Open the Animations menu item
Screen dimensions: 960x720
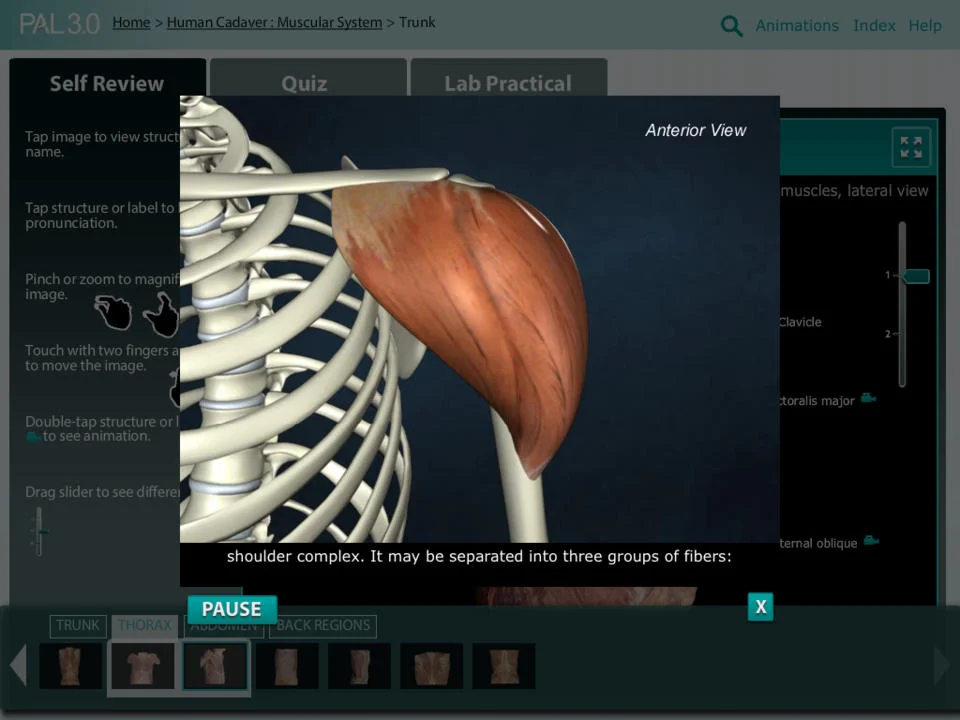(797, 25)
